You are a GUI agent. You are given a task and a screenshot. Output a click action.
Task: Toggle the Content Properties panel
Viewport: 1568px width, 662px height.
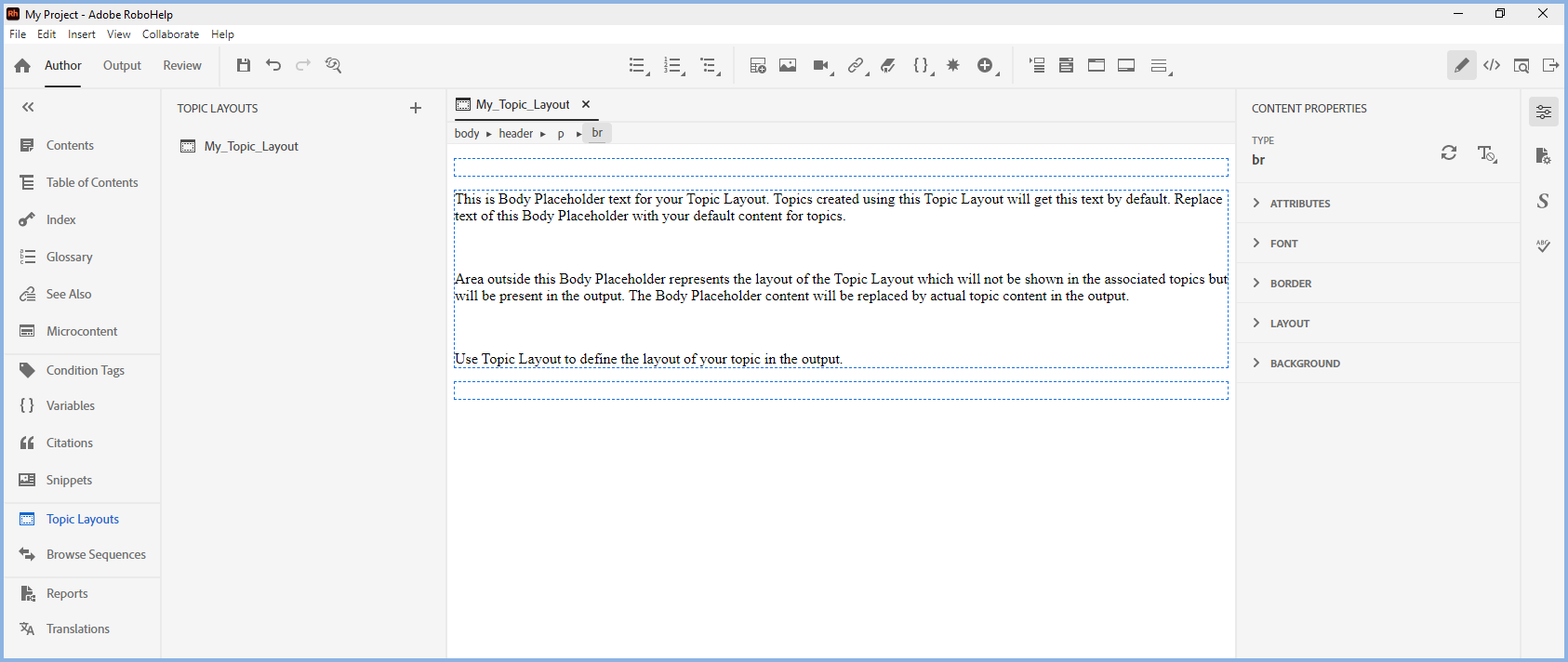(x=1543, y=113)
